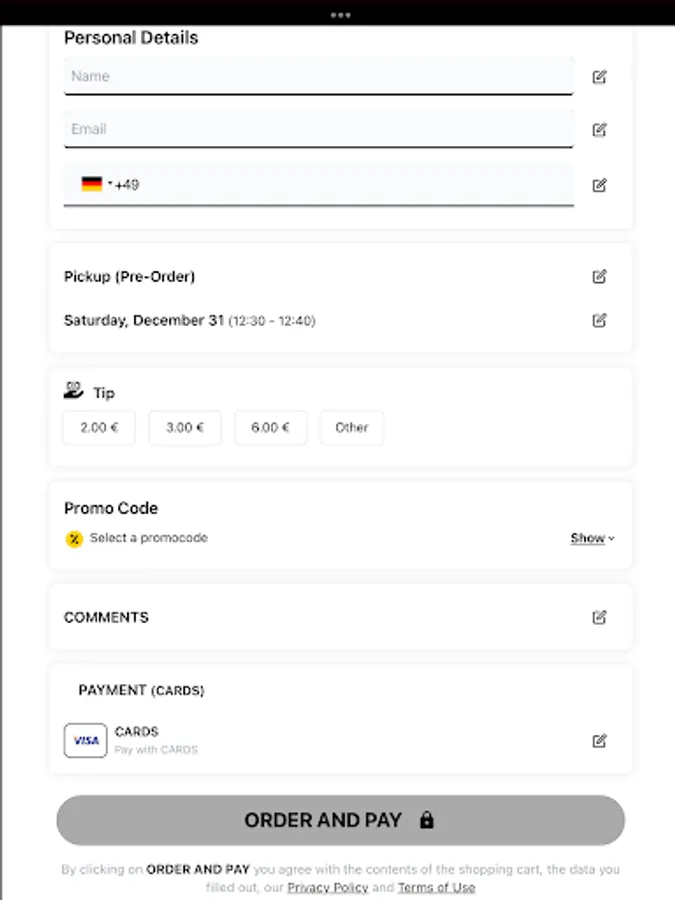Open the Privacy Policy link
Image resolution: width=675 pixels, height=900 pixels.
point(328,887)
